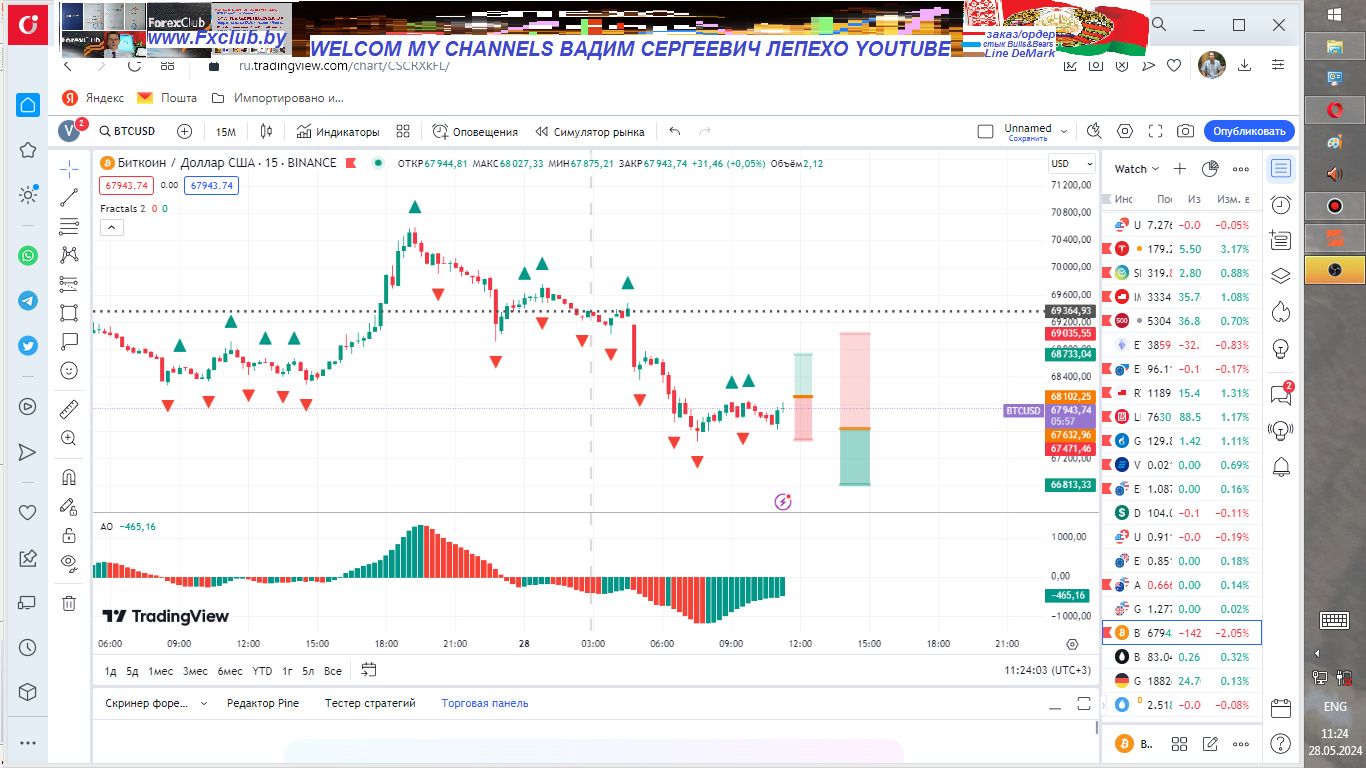Open the notifications bell panel
The height and width of the screenshot is (768, 1366).
coord(1280,466)
